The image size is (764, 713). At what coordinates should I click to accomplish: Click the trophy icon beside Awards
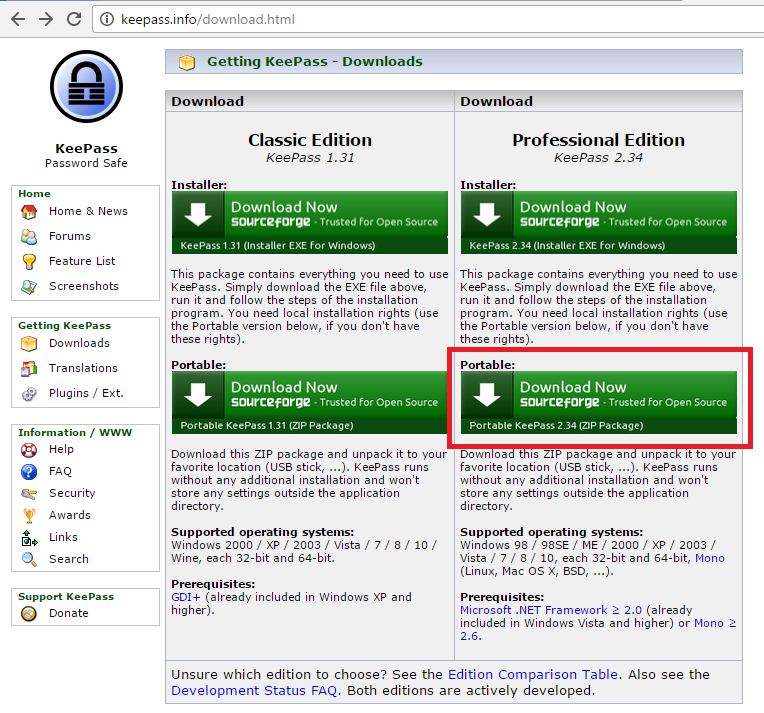pyautogui.click(x=29, y=515)
